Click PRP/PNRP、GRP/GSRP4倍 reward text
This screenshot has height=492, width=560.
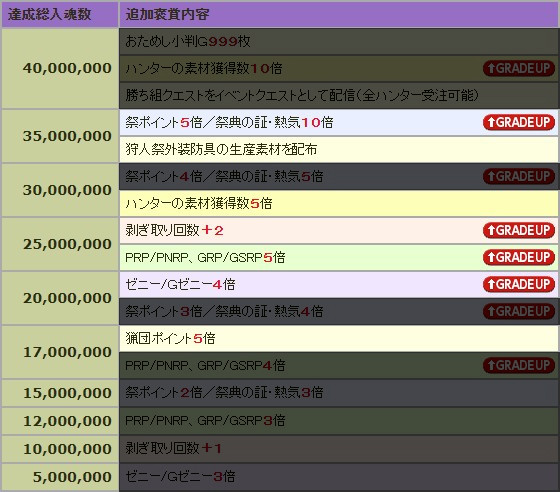[x=205, y=365]
